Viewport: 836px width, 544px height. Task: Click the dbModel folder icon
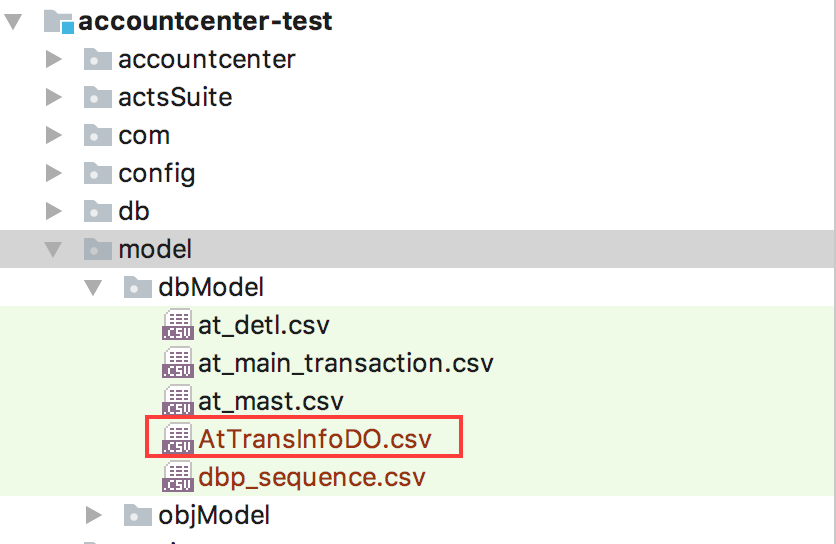click(x=138, y=287)
